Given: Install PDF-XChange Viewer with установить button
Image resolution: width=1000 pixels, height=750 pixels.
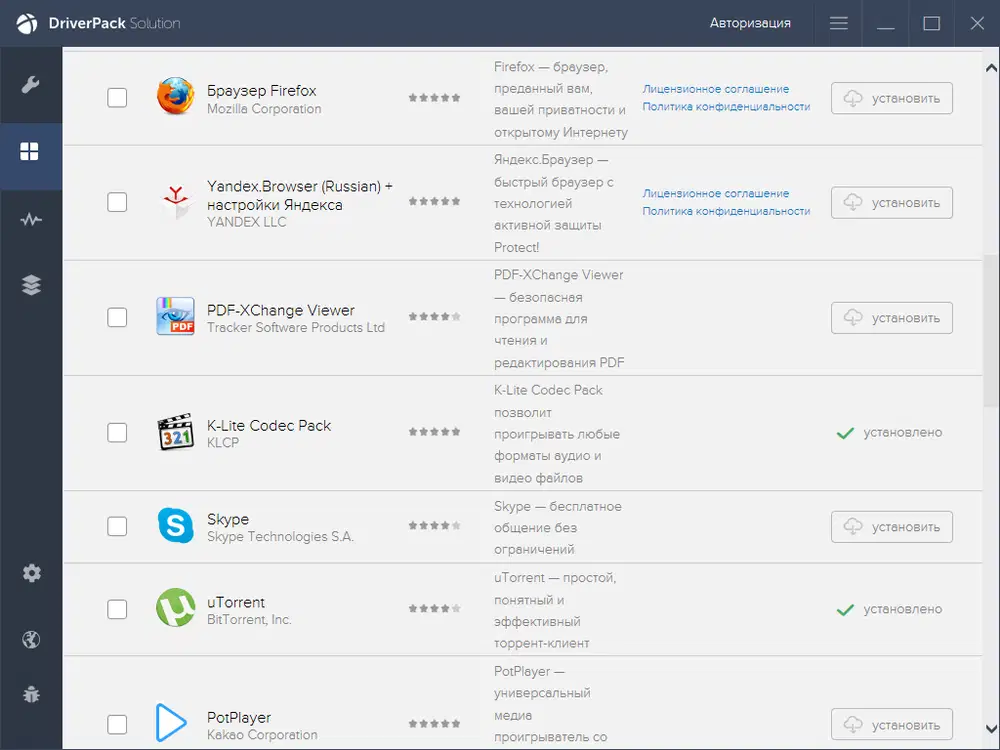Looking at the screenshot, I should [x=892, y=318].
